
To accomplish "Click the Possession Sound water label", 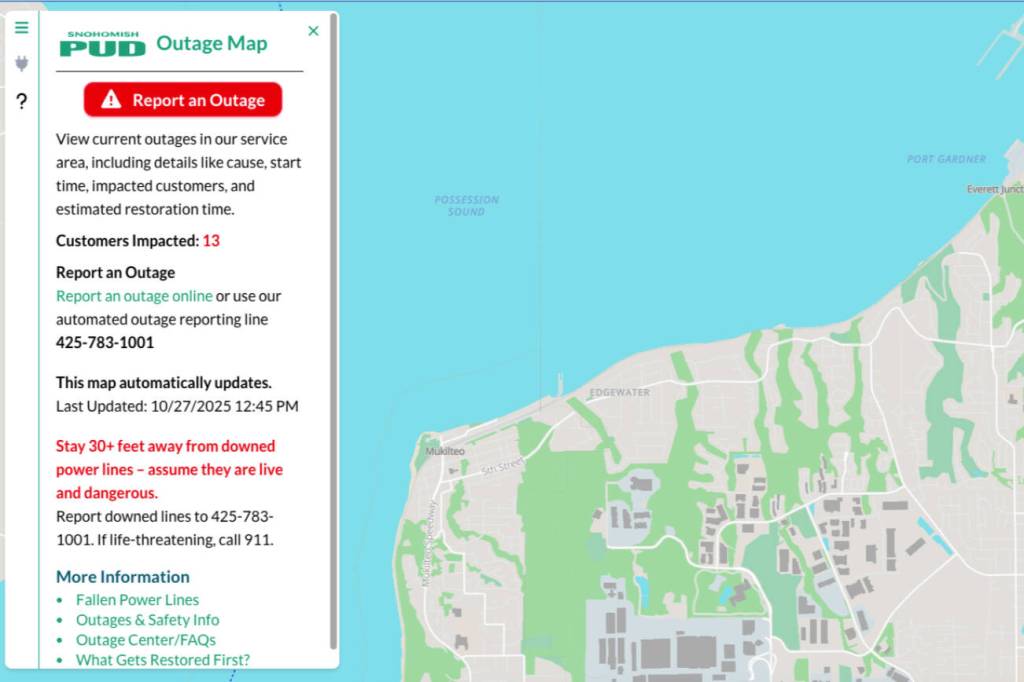I will click(x=466, y=205).
